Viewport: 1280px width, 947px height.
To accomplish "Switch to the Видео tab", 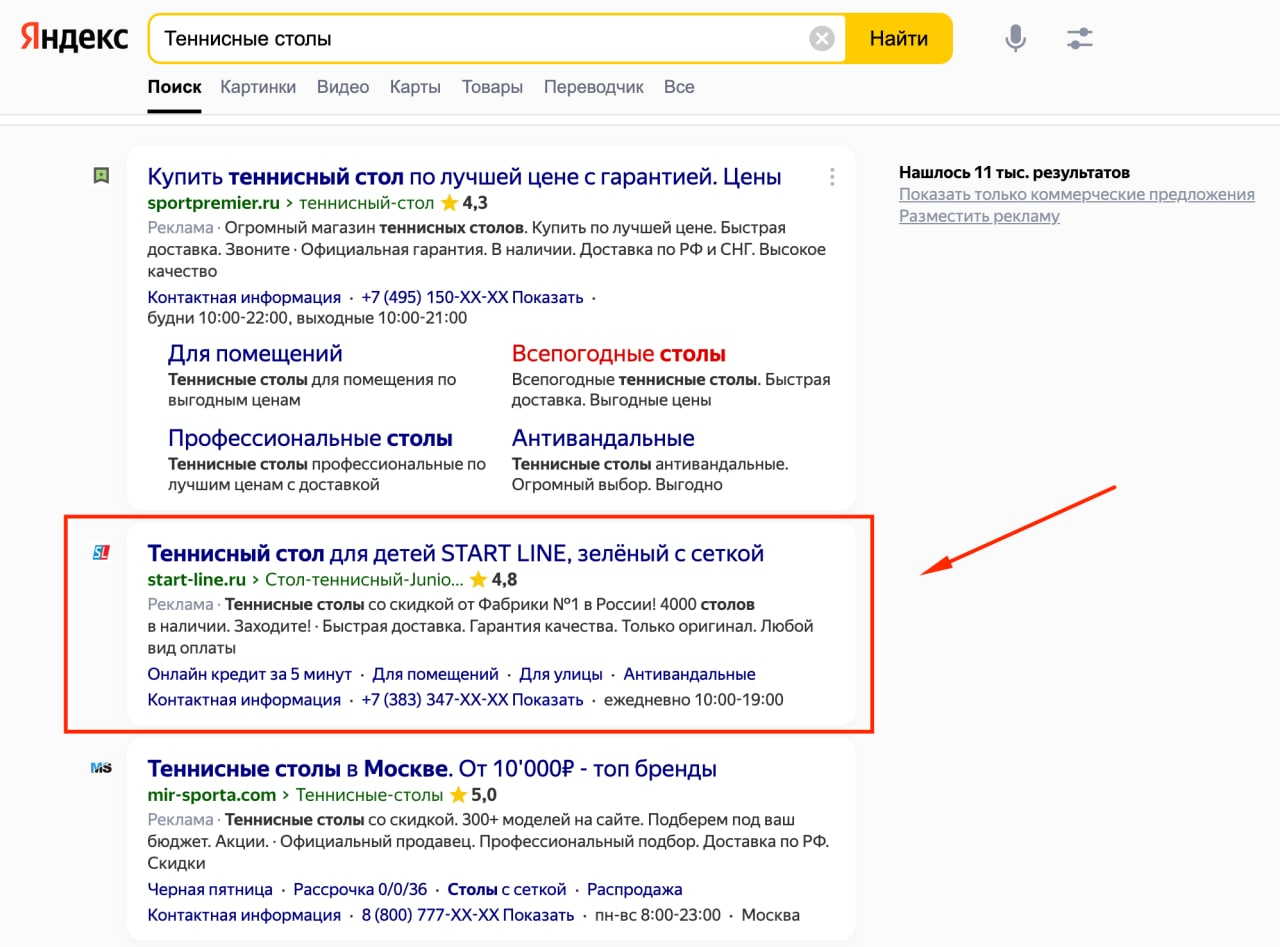I will pyautogui.click(x=343, y=87).
